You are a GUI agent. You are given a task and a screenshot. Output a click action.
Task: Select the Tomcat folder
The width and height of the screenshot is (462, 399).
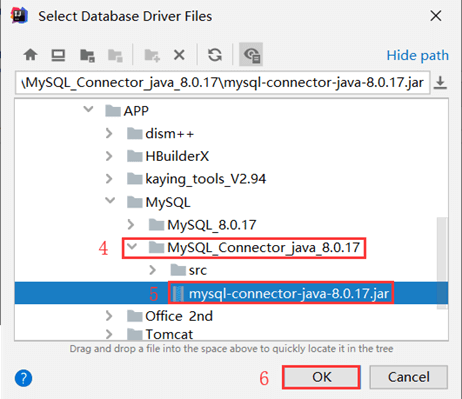[160, 334]
